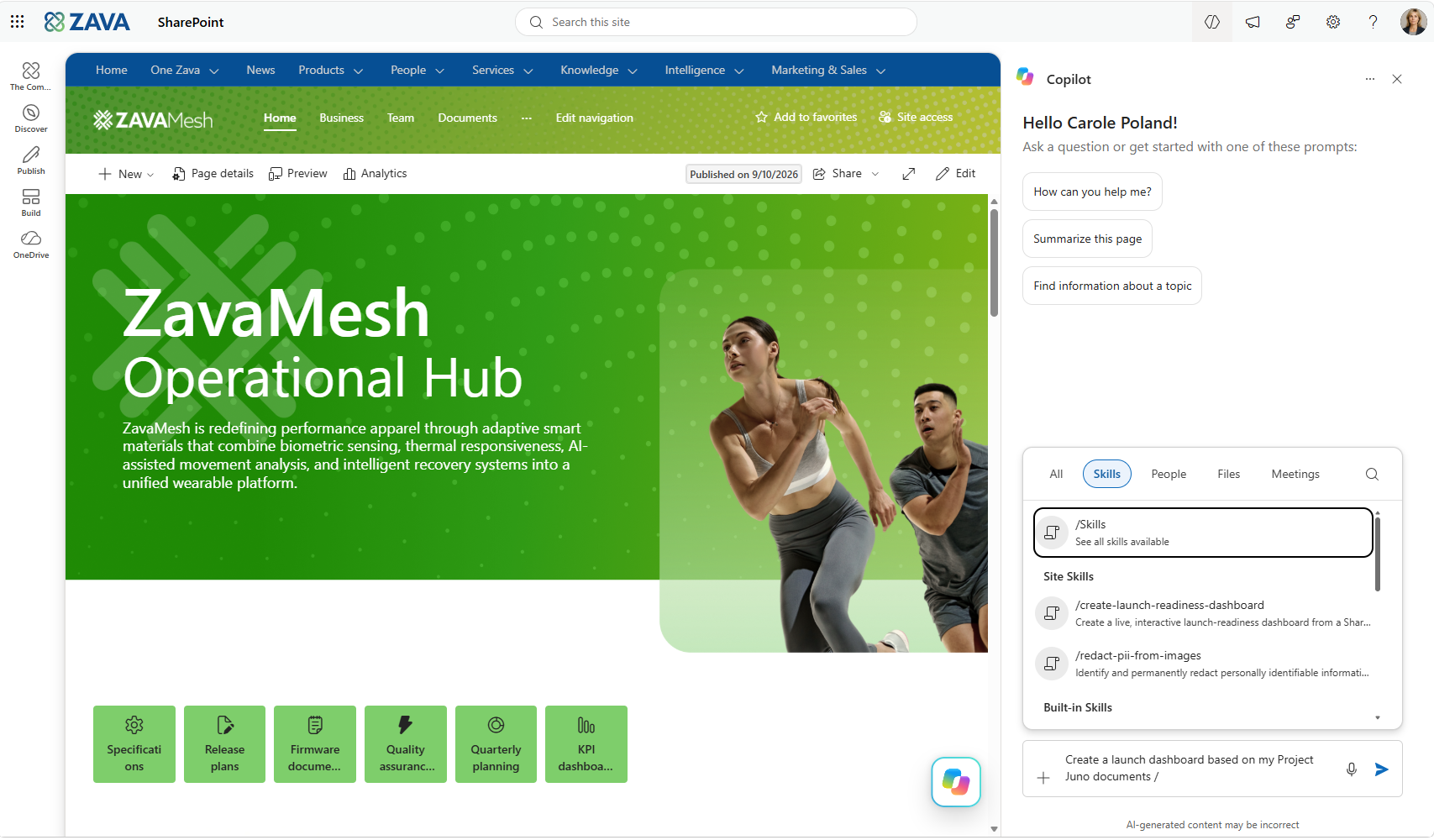The height and width of the screenshot is (840, 1434).
Task: Click Add to favorites
Action: (806, 118)
